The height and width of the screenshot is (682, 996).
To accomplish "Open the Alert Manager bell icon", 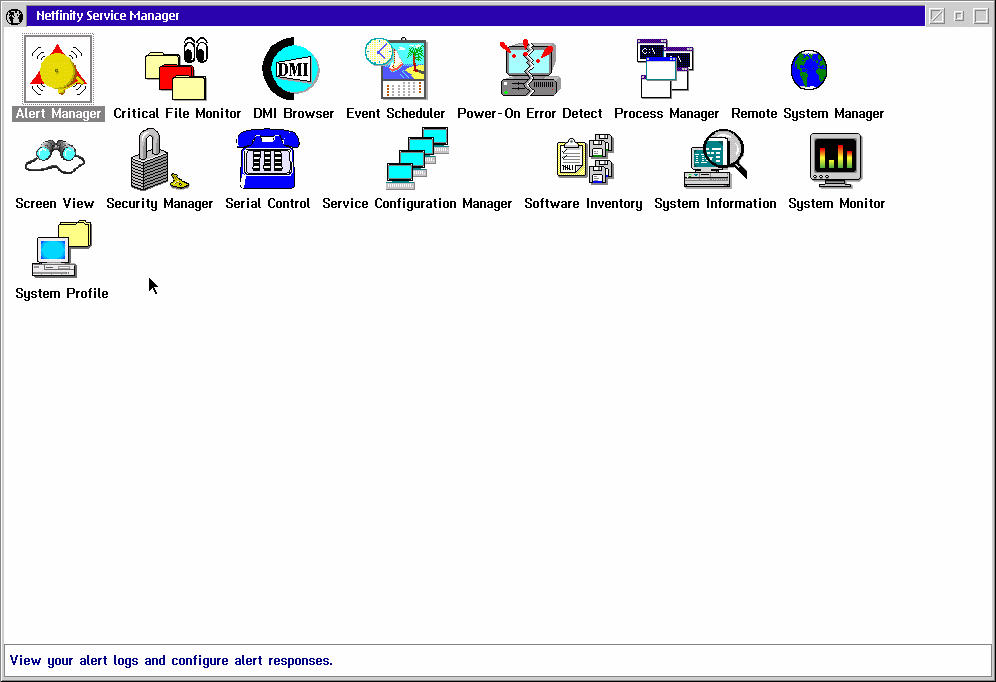I will click(x=58, y=69).
